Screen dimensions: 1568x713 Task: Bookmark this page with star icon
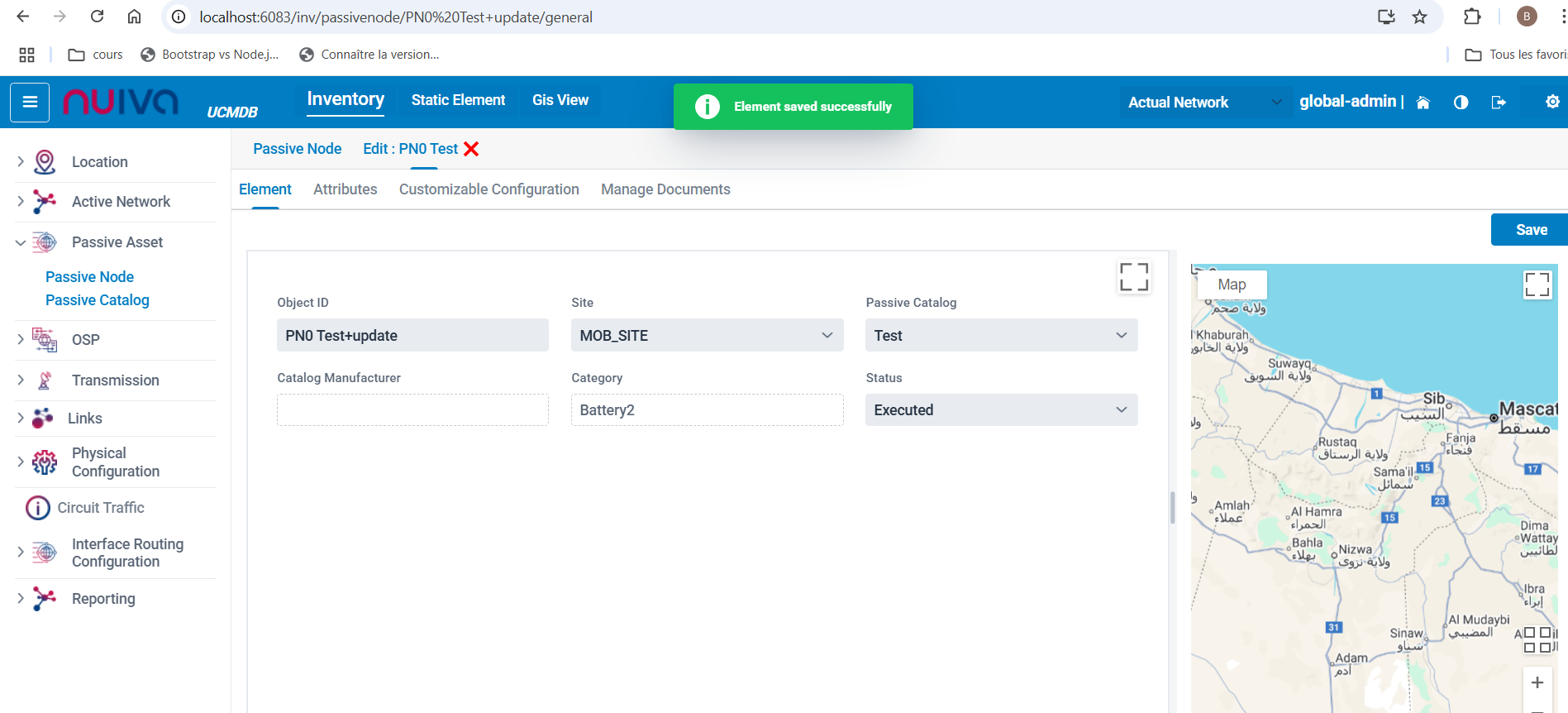click(x=1419, y=17)
